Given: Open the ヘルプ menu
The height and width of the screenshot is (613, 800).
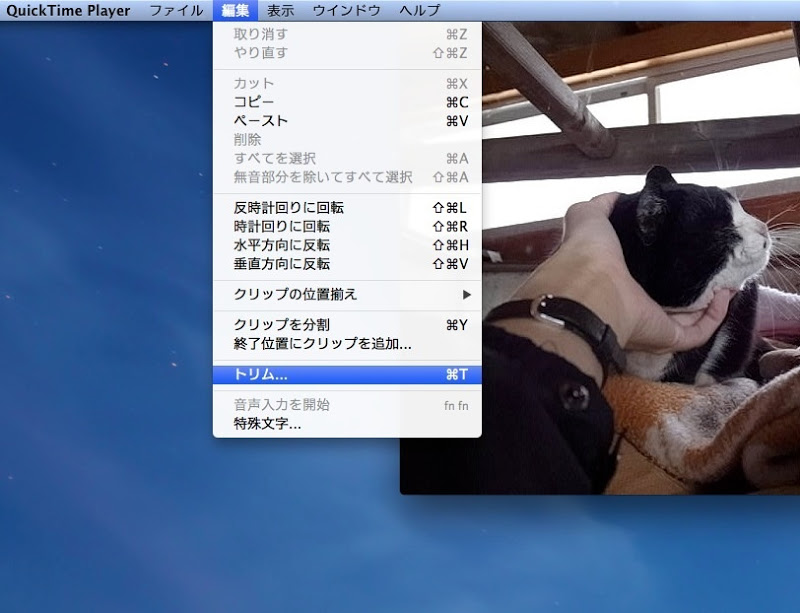Looking at the screenshot, I should pos(419,10).
